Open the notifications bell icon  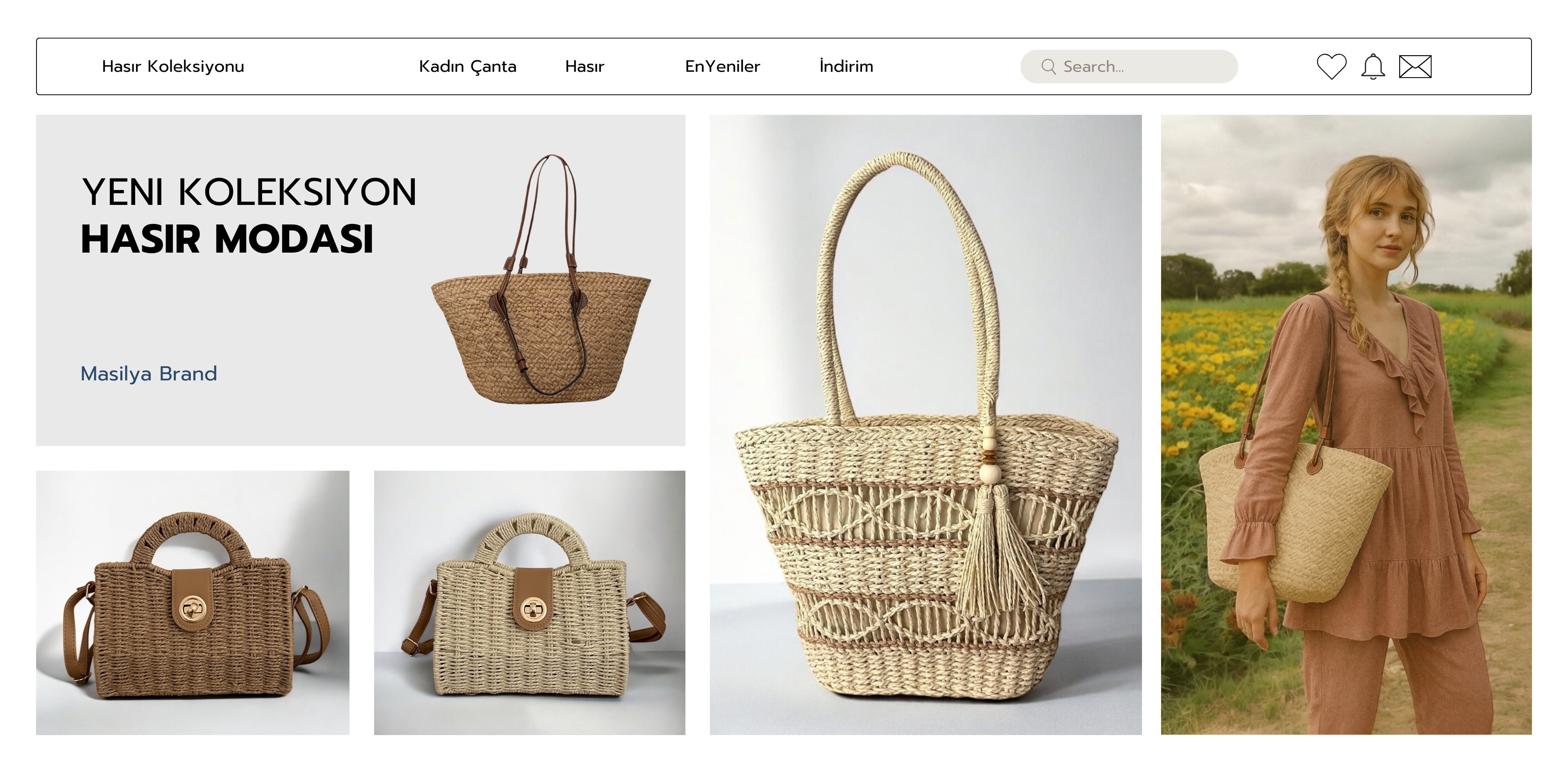(1373, 66)
